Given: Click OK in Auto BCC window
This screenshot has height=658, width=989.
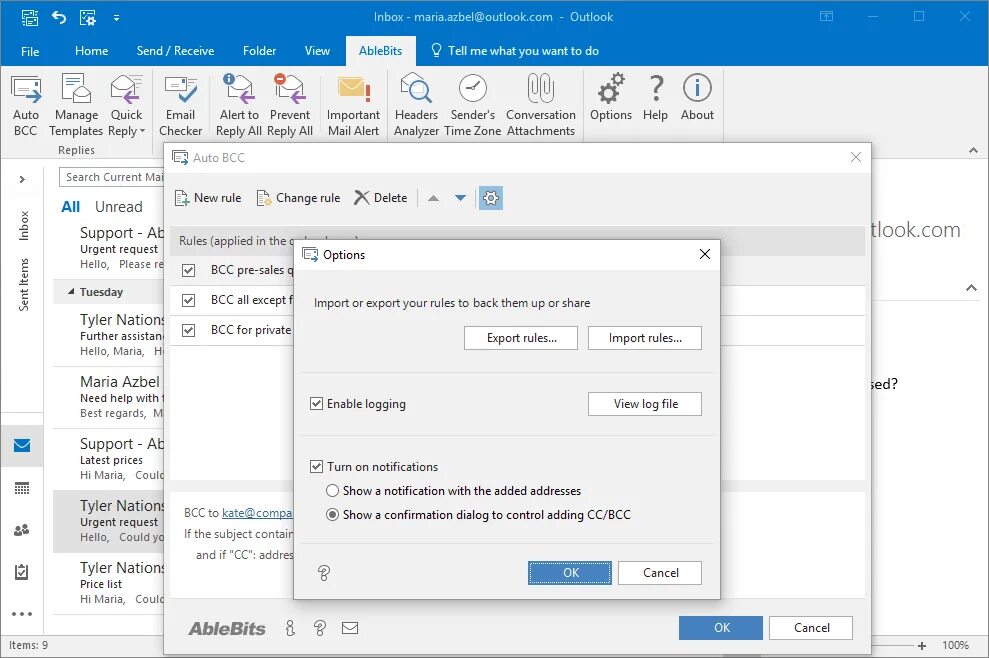Looking at the screenshot, I should [721, 628].
